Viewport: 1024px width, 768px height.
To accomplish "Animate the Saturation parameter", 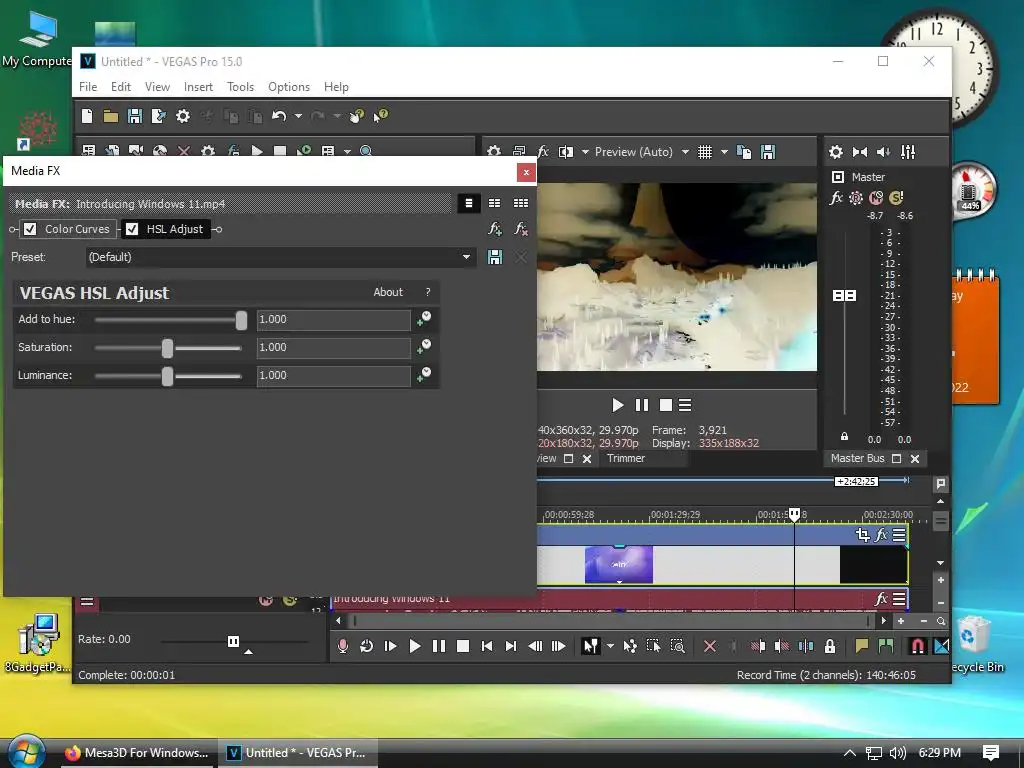I will pos(424,347).
